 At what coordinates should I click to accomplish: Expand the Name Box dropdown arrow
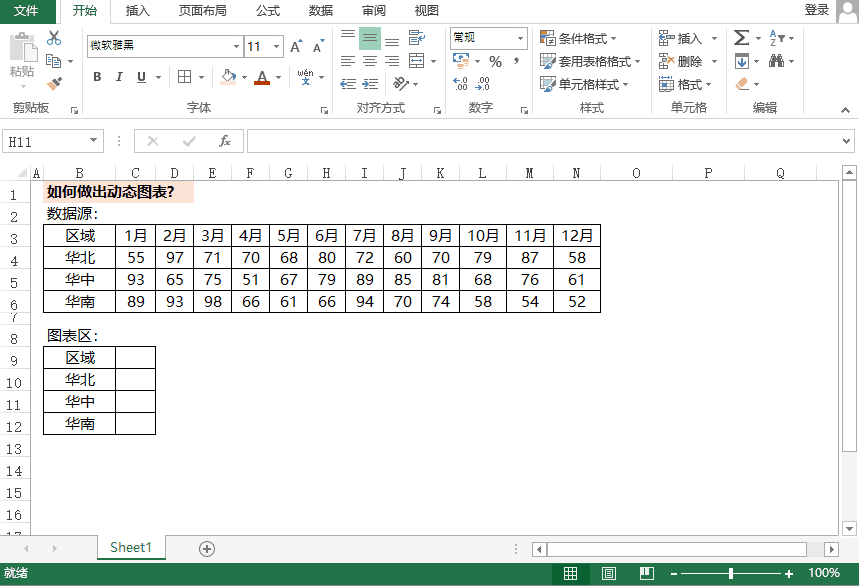pos(93,141)
